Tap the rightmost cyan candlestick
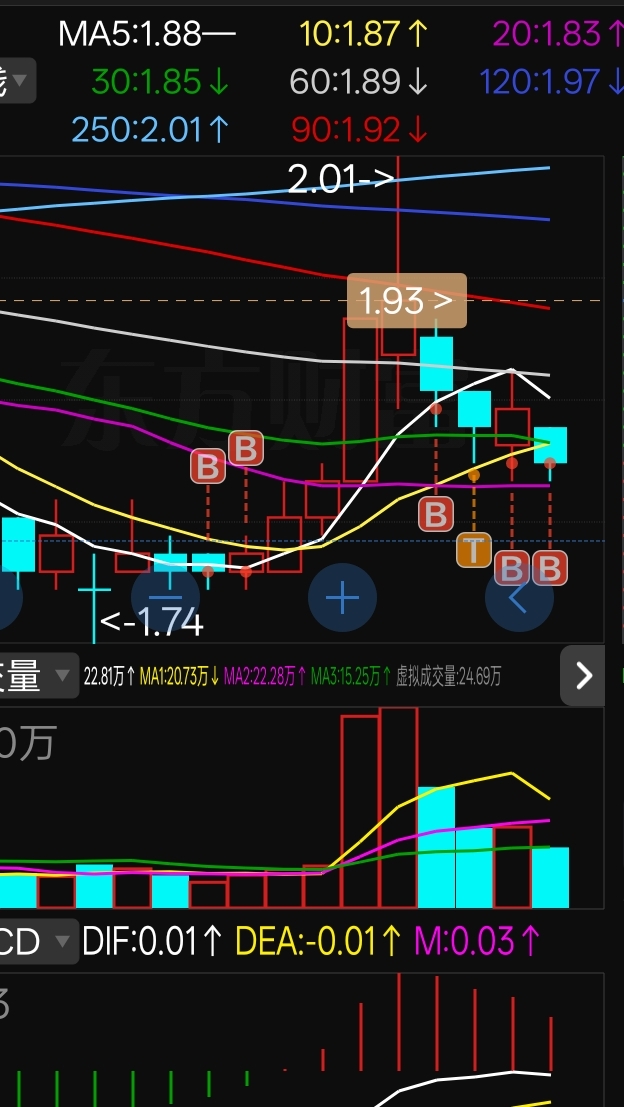624x1107 pixels. (550, 445)
